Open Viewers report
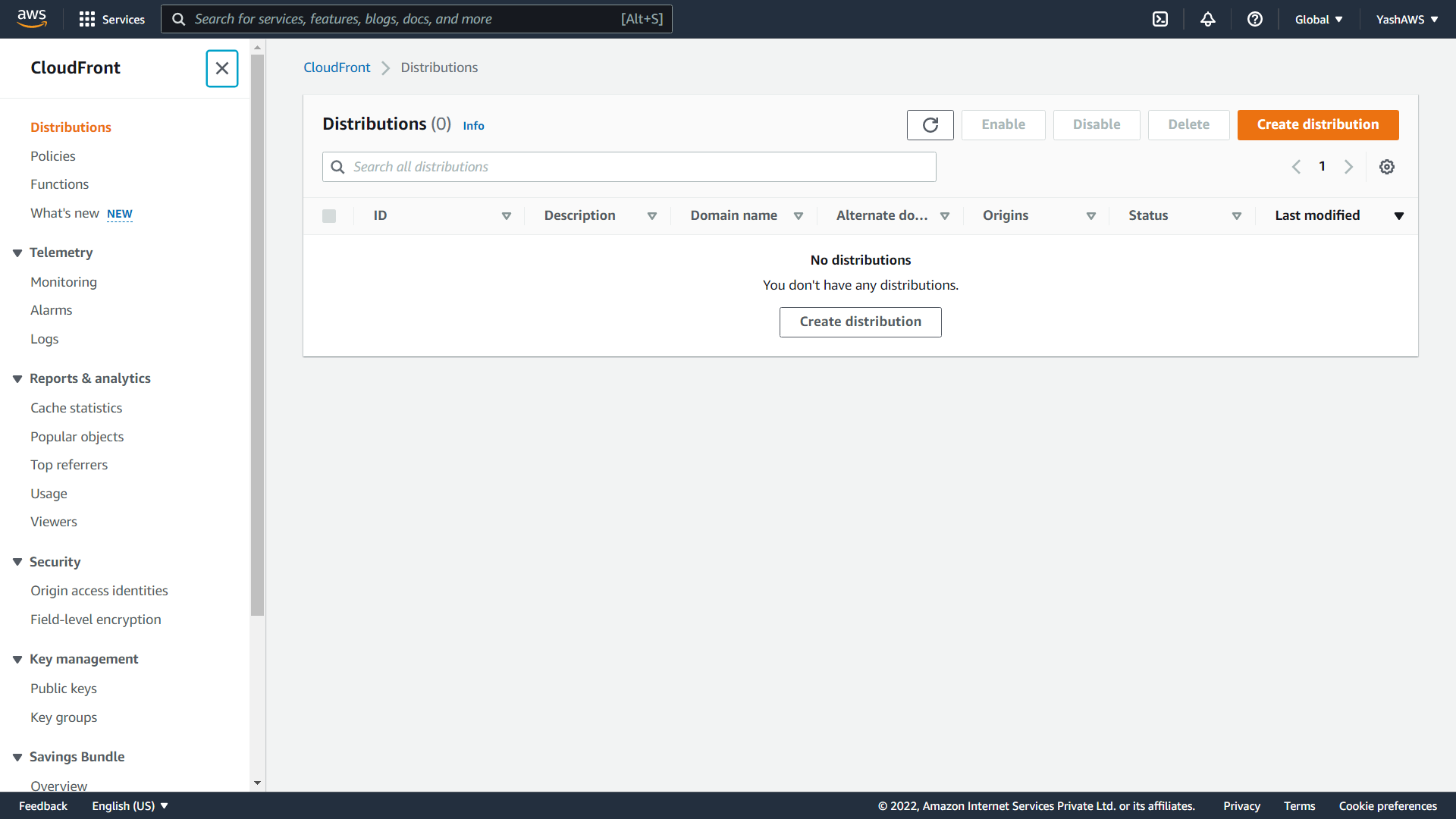 pyautogui.click(x=54, y=522)
